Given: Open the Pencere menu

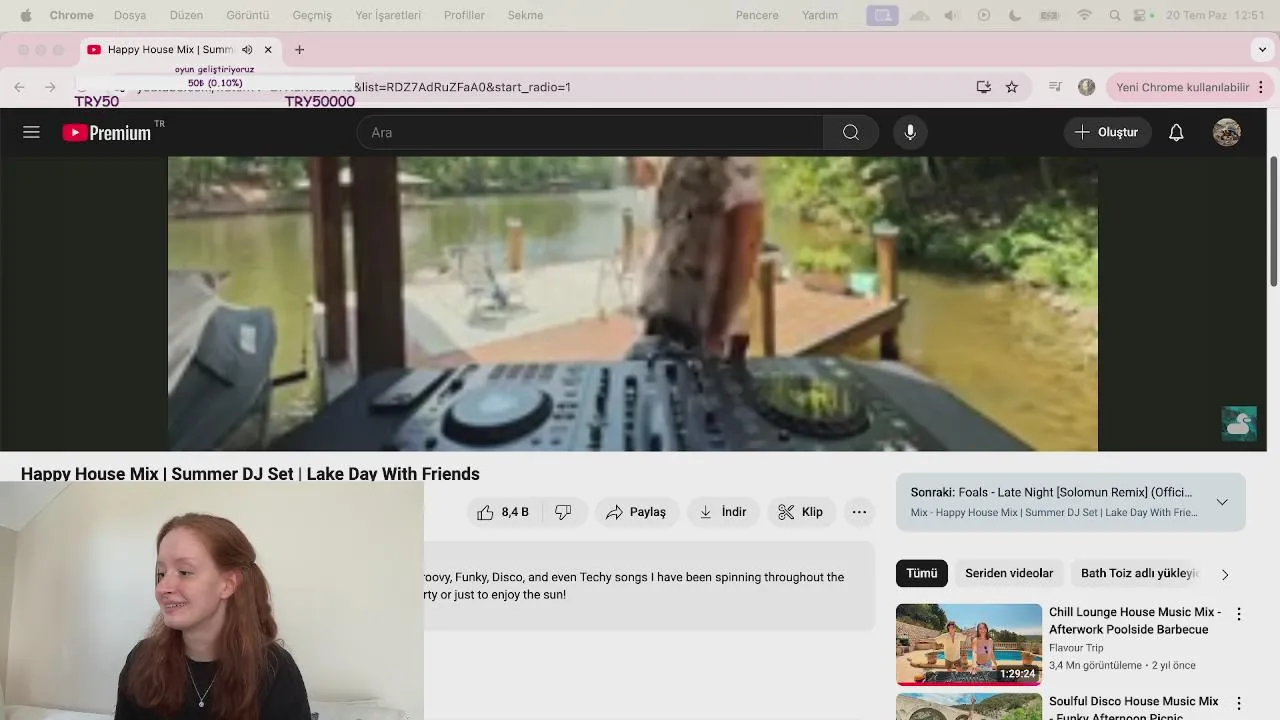Looking at the screenshot, I should (x=757, y=15).
